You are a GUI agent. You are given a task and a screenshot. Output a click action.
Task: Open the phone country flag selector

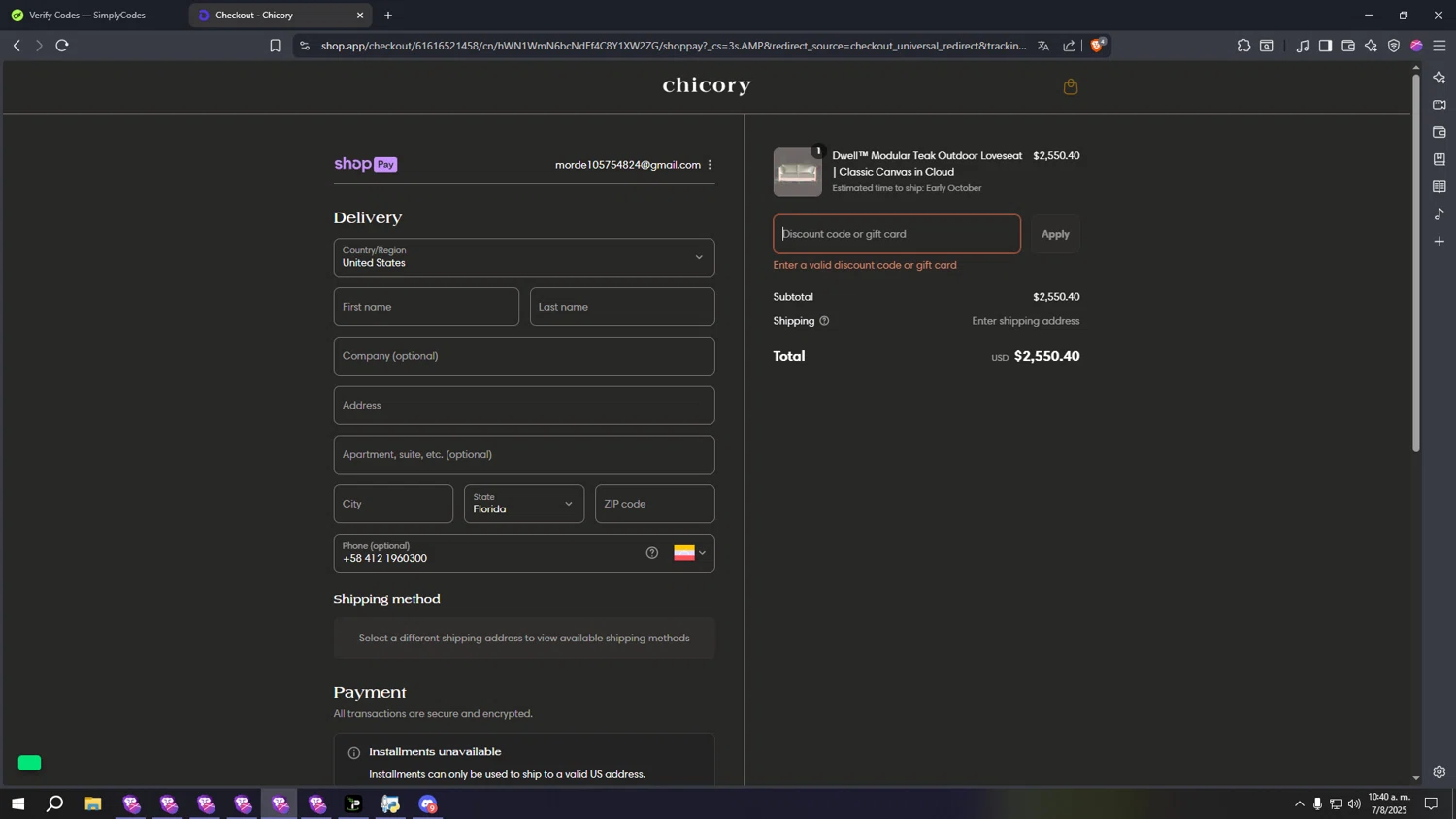coord(690,553)
